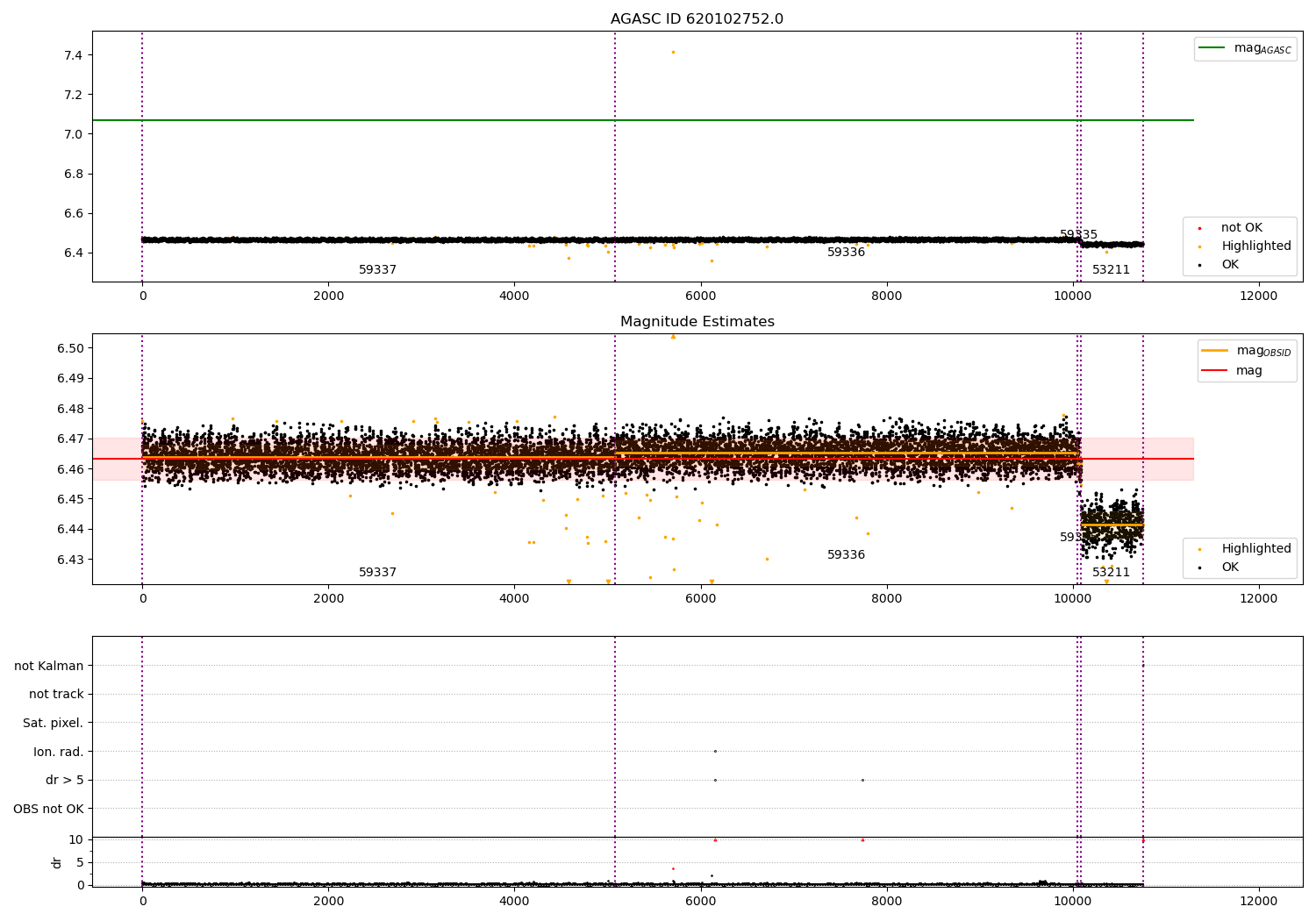This screenshot has height=921, width=1316.
Task: Click the "dr > 5" axis label
Action: coord(65,780)
